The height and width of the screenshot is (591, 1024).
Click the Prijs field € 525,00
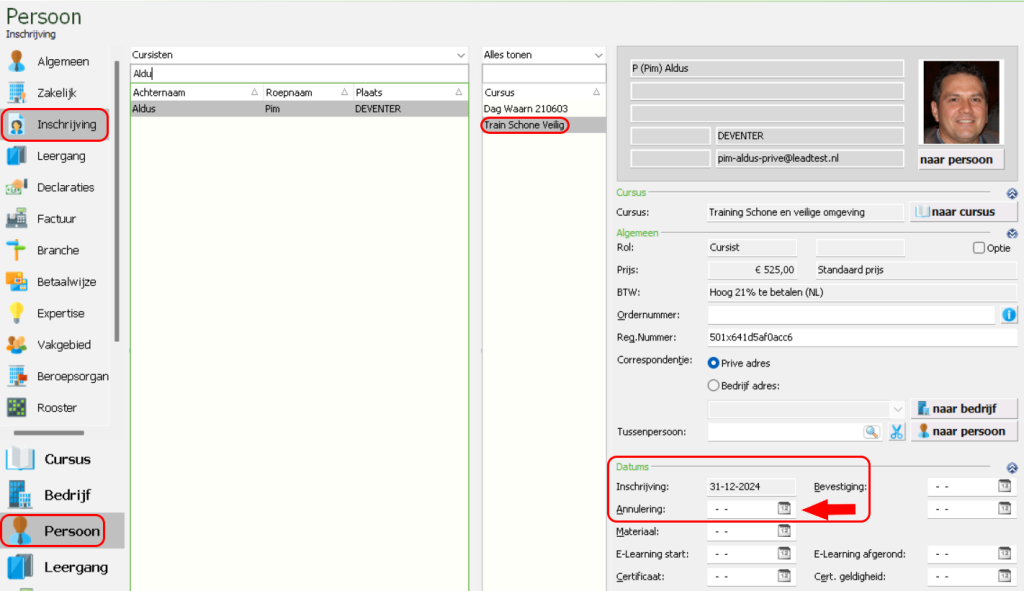752,270
